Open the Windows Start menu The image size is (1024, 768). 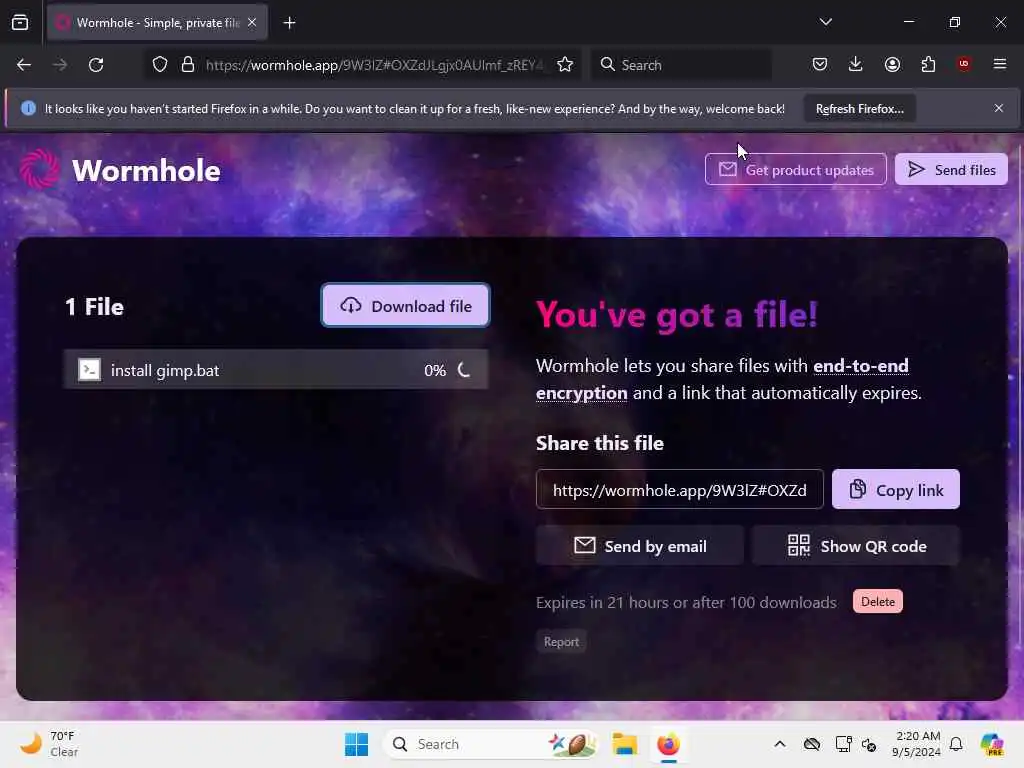click(x=357, y=744)
